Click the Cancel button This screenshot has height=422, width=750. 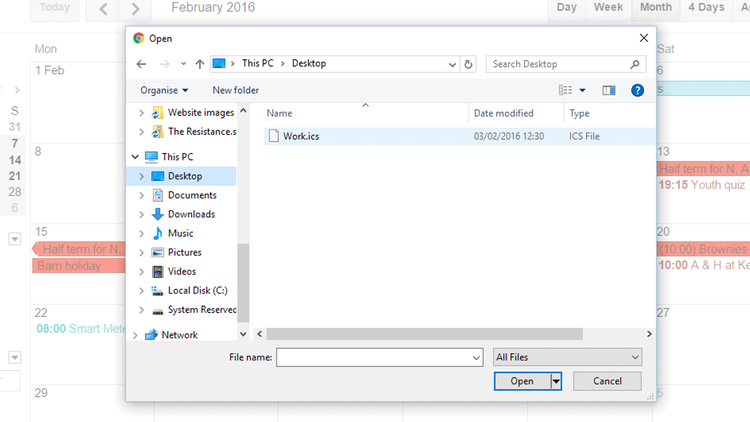coord(607,381)
